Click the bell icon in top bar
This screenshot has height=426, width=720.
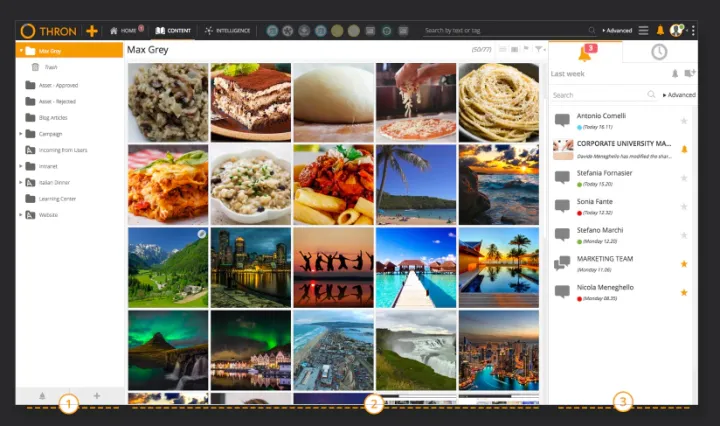pyautogui.click(x=660, y=31)
